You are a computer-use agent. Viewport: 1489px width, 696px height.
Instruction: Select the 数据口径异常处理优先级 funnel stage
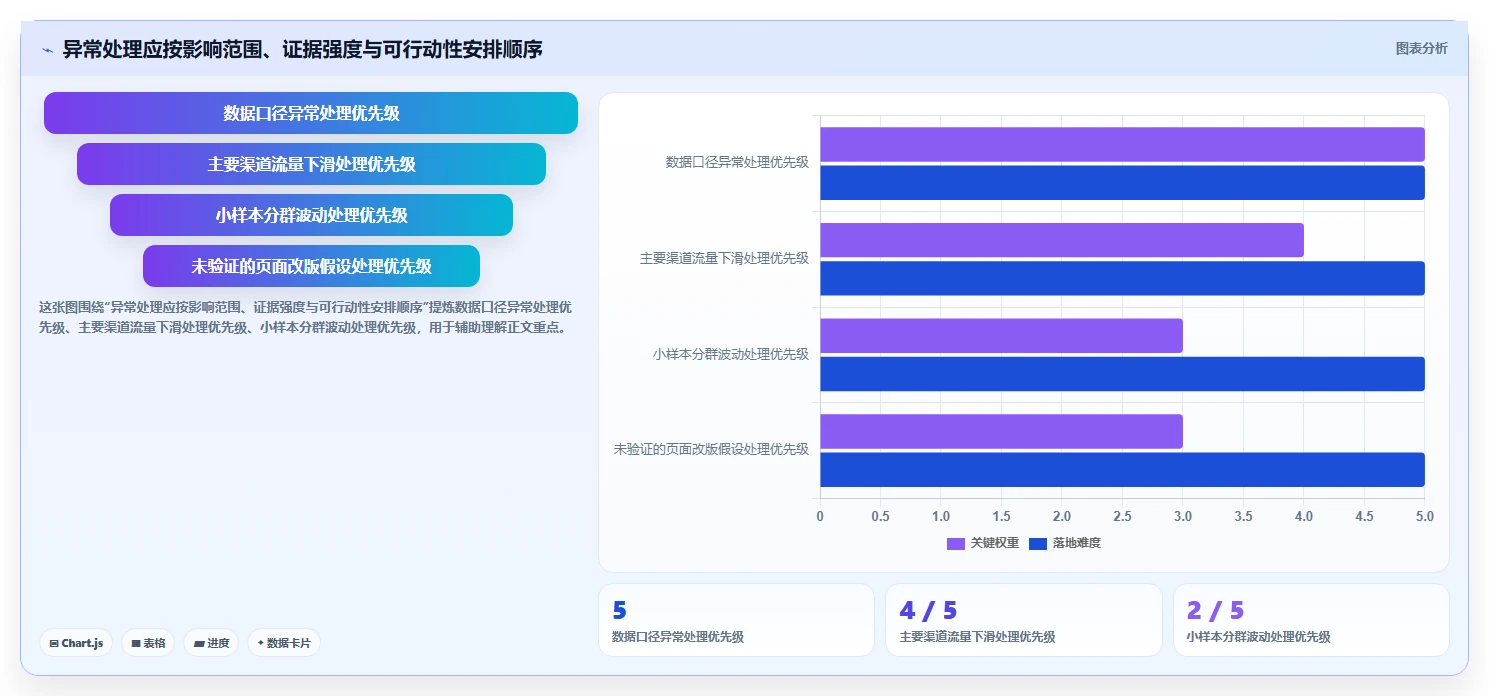[311, 113]
